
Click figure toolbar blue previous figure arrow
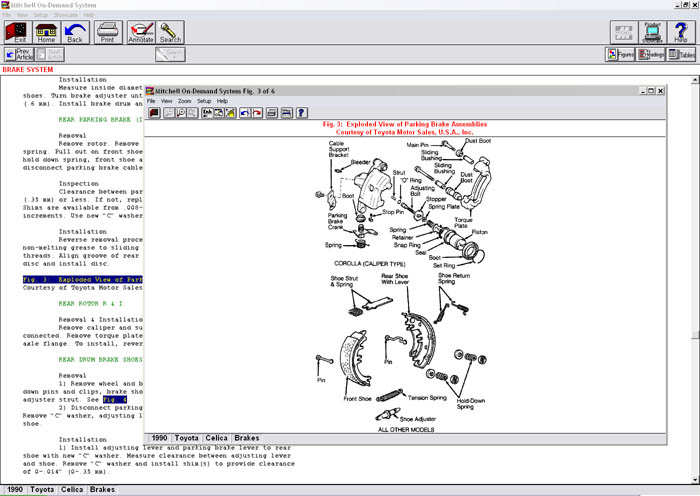(243, 113)
